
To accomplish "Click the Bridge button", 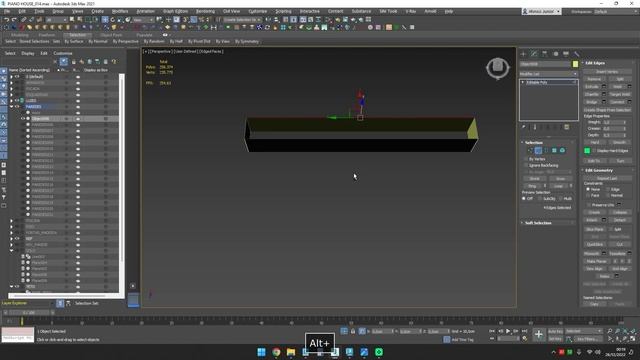I will click(x=591, y=102).
